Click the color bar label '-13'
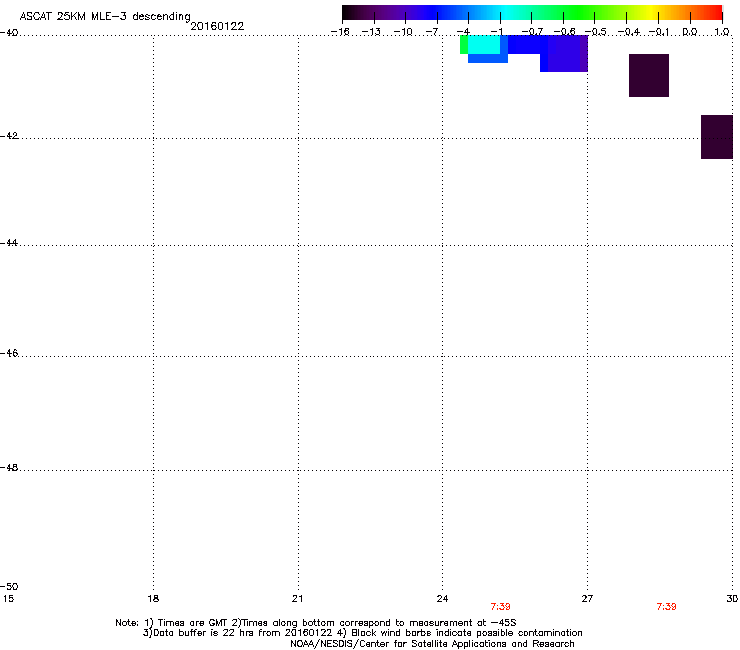 [x=371, y=32]
